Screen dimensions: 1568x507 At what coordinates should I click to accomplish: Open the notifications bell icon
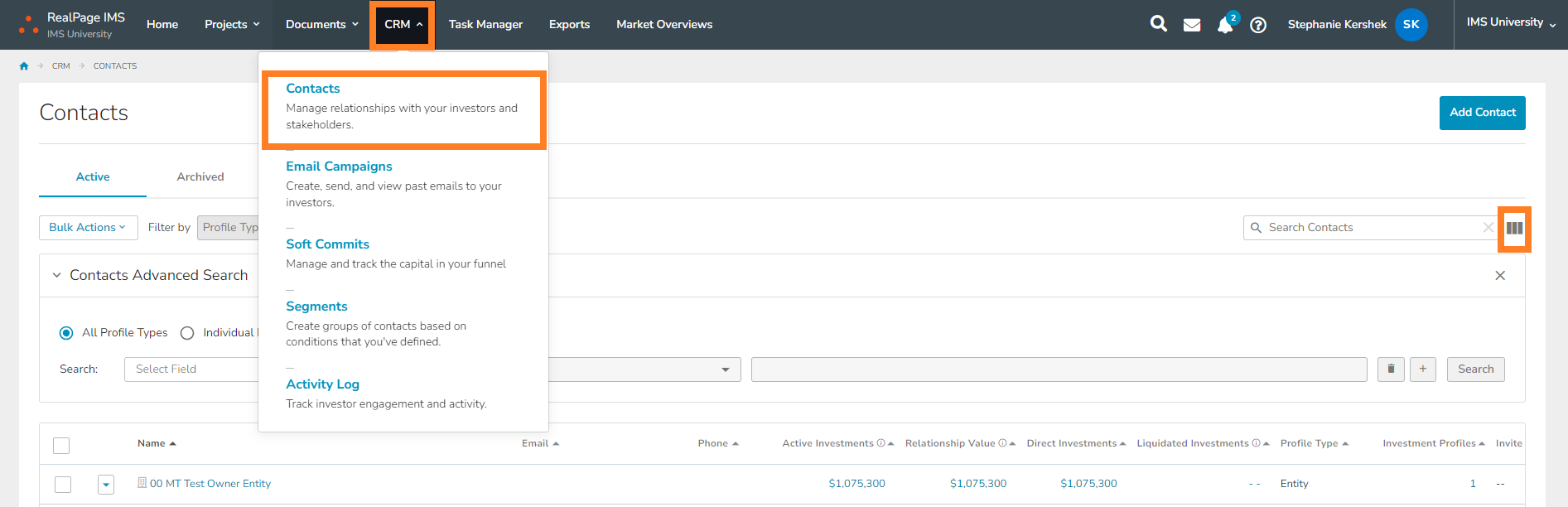(x=1225, y=25)
